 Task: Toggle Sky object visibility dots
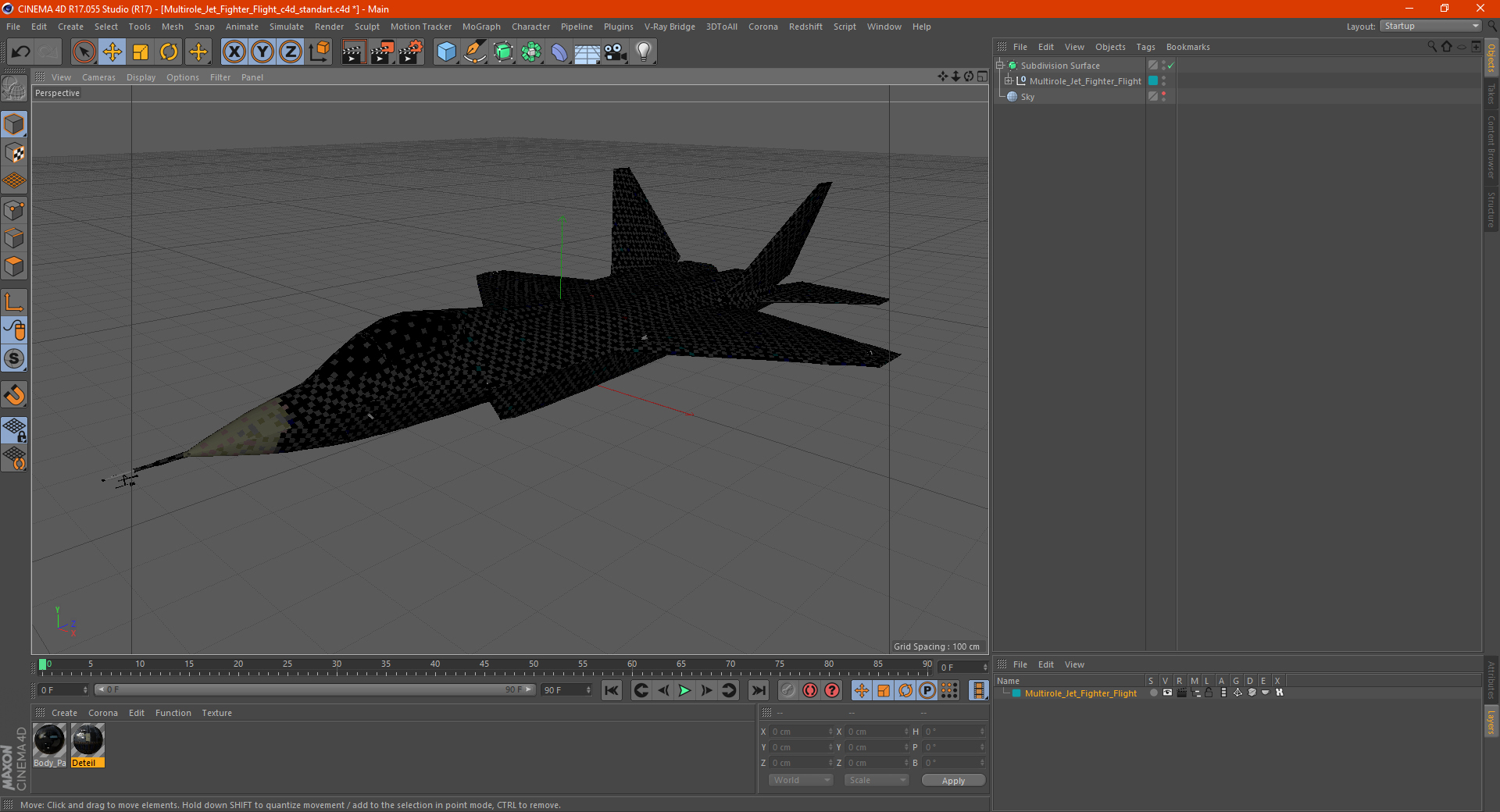(x=1163, y=97)
